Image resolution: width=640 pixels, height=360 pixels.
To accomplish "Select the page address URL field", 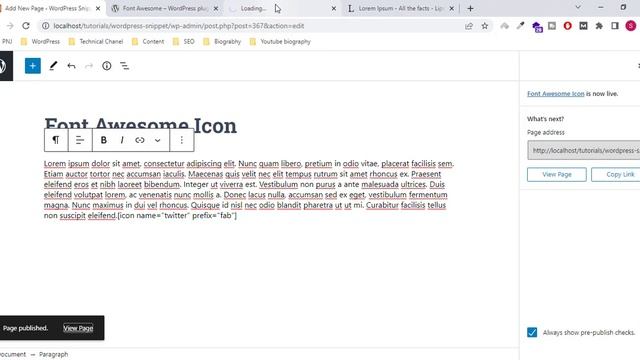I will coord(584,150).
